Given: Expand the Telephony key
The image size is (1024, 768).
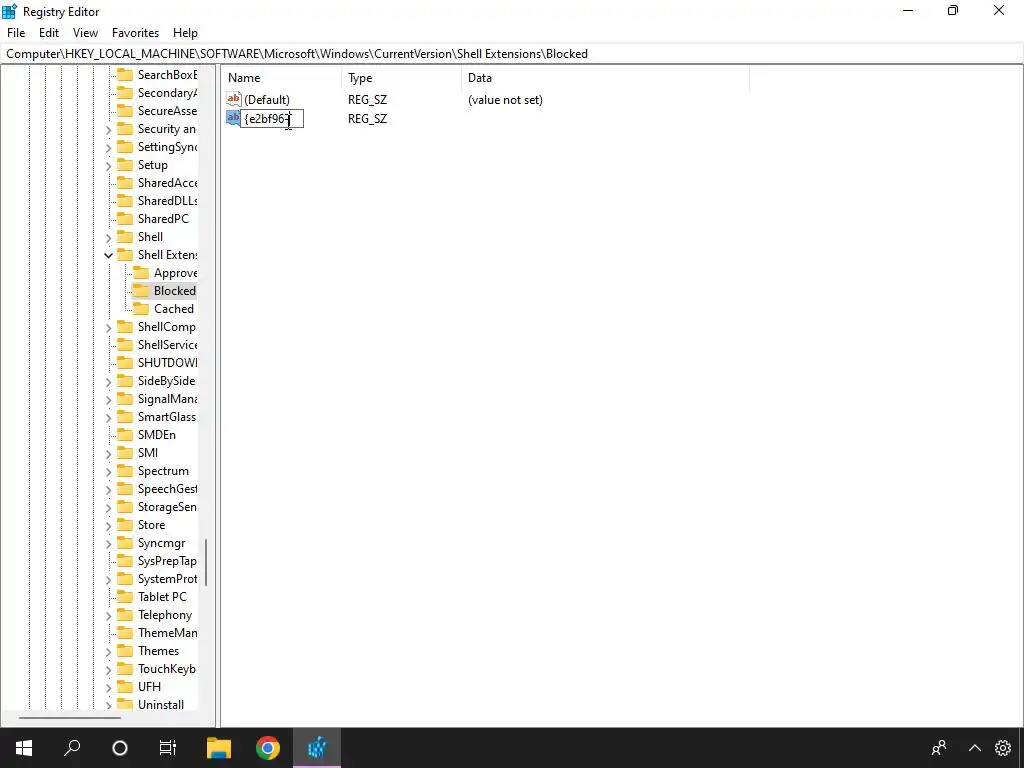Looking at the screenshot, I should pyautogui.click(x=108, y=615).
